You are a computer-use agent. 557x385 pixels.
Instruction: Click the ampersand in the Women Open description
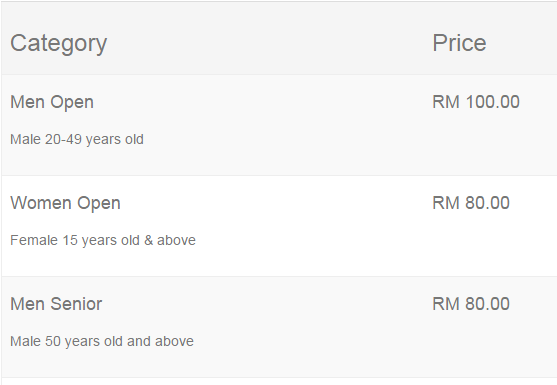pyautogui.click(x=148, y=240)
